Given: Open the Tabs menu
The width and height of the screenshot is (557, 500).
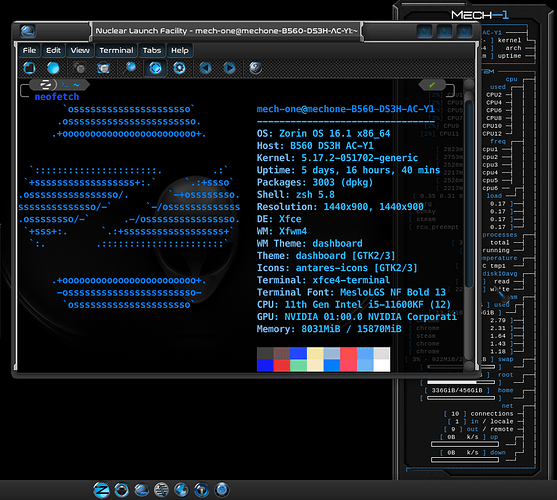Looking at the screenshot, I should (152, 50).
